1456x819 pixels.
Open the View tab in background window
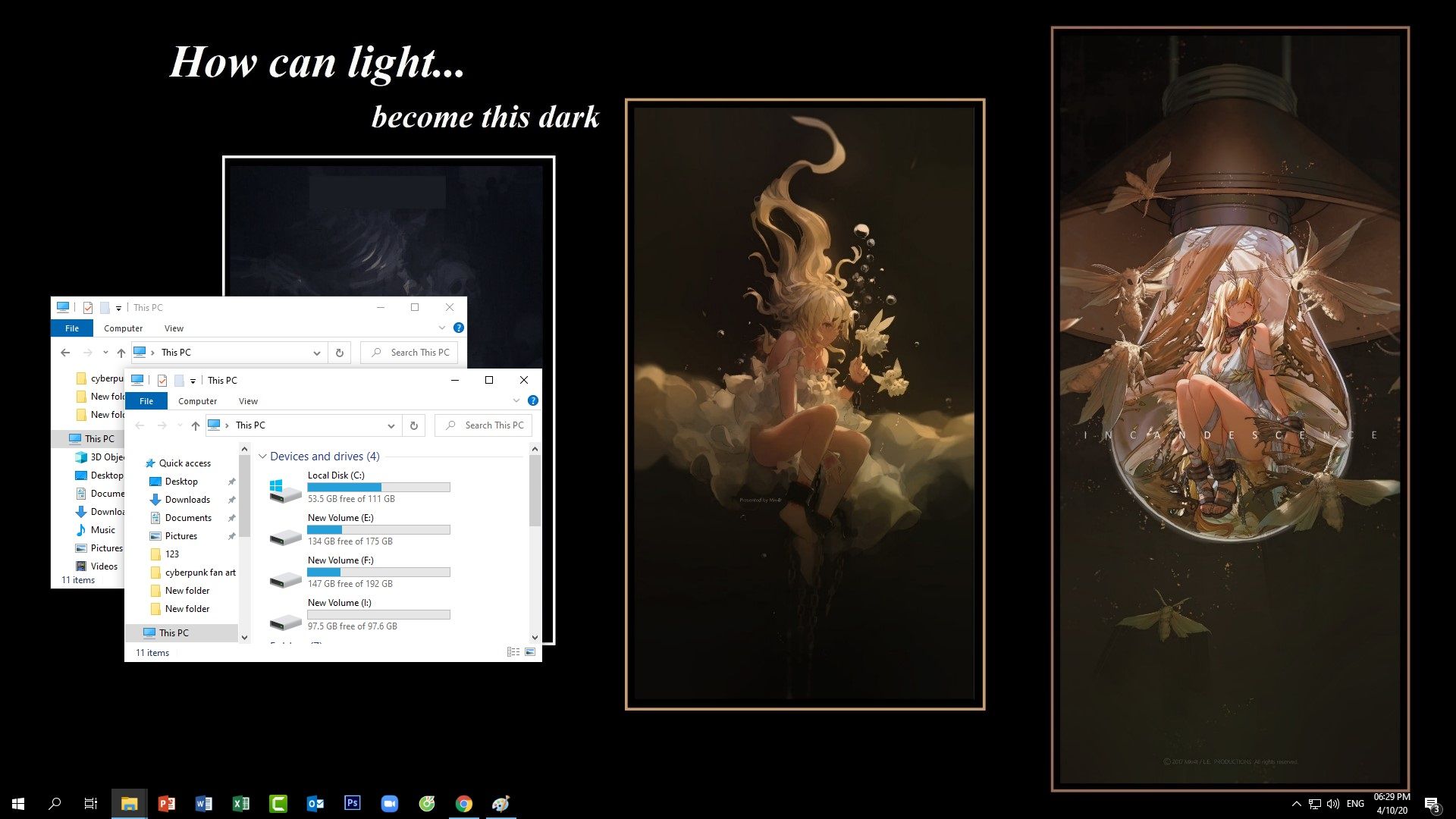tap(174, 328)
